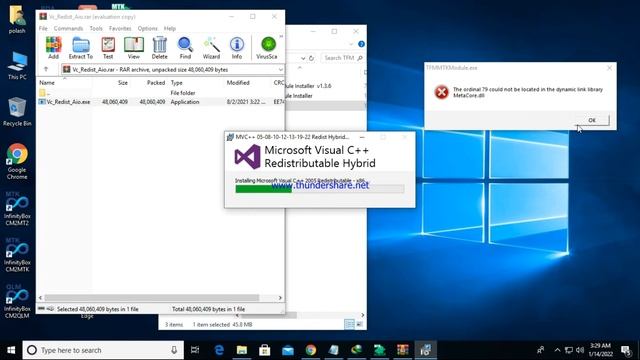
Task: Open the Extract To tool in WinRAR
Action: point(80,48)
